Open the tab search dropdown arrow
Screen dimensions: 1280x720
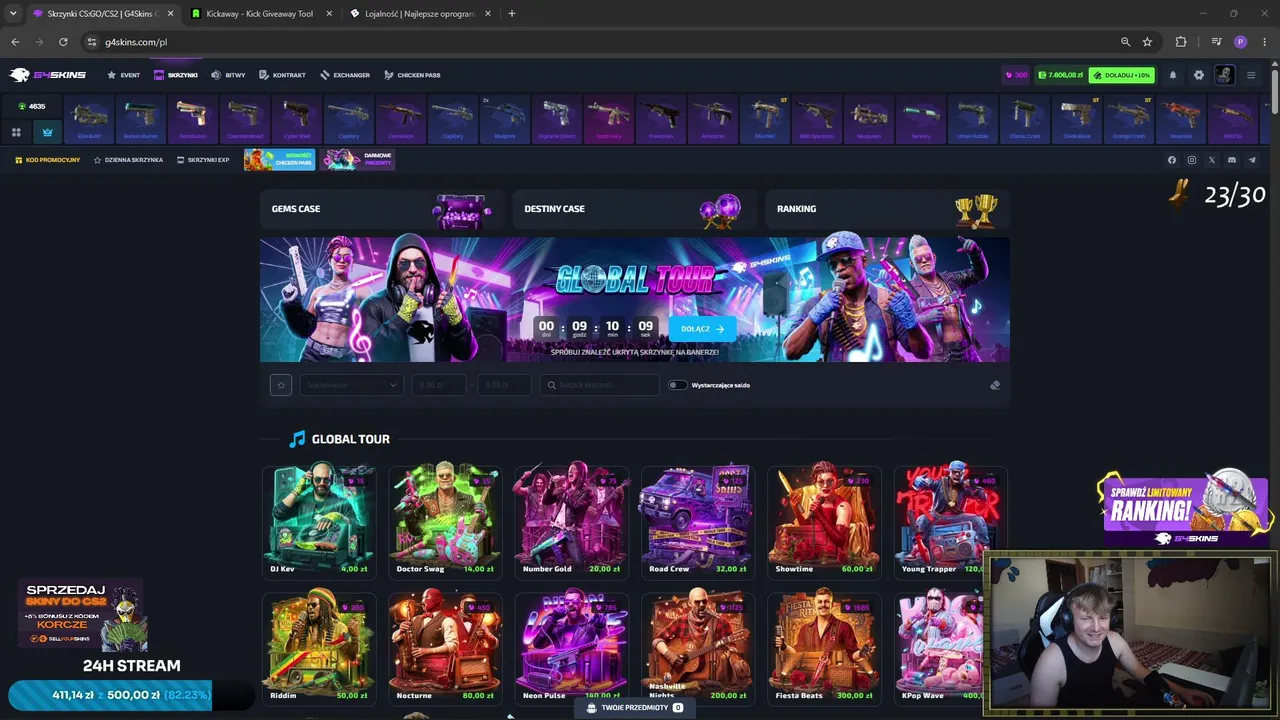click(13, 14)
